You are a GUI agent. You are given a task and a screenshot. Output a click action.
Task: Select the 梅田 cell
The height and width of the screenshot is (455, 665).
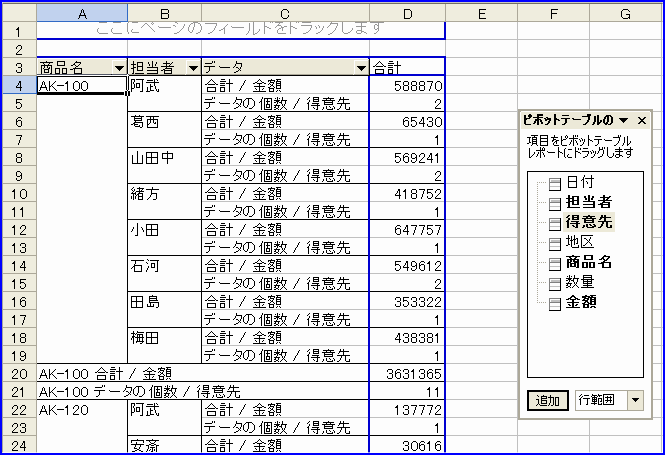click(165, 338)
